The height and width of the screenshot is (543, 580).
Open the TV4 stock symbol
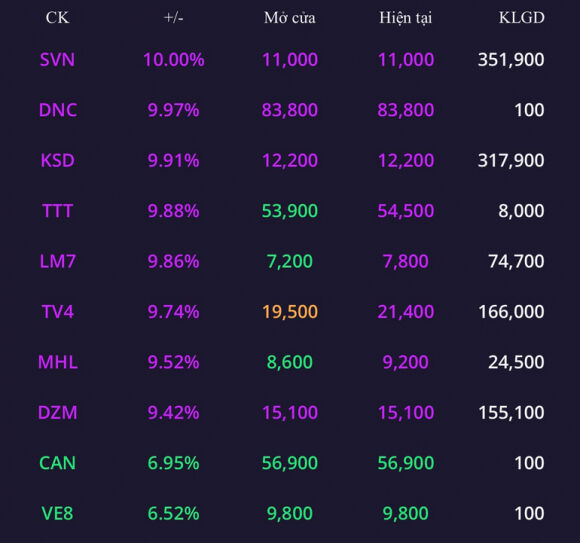point(57,312)
